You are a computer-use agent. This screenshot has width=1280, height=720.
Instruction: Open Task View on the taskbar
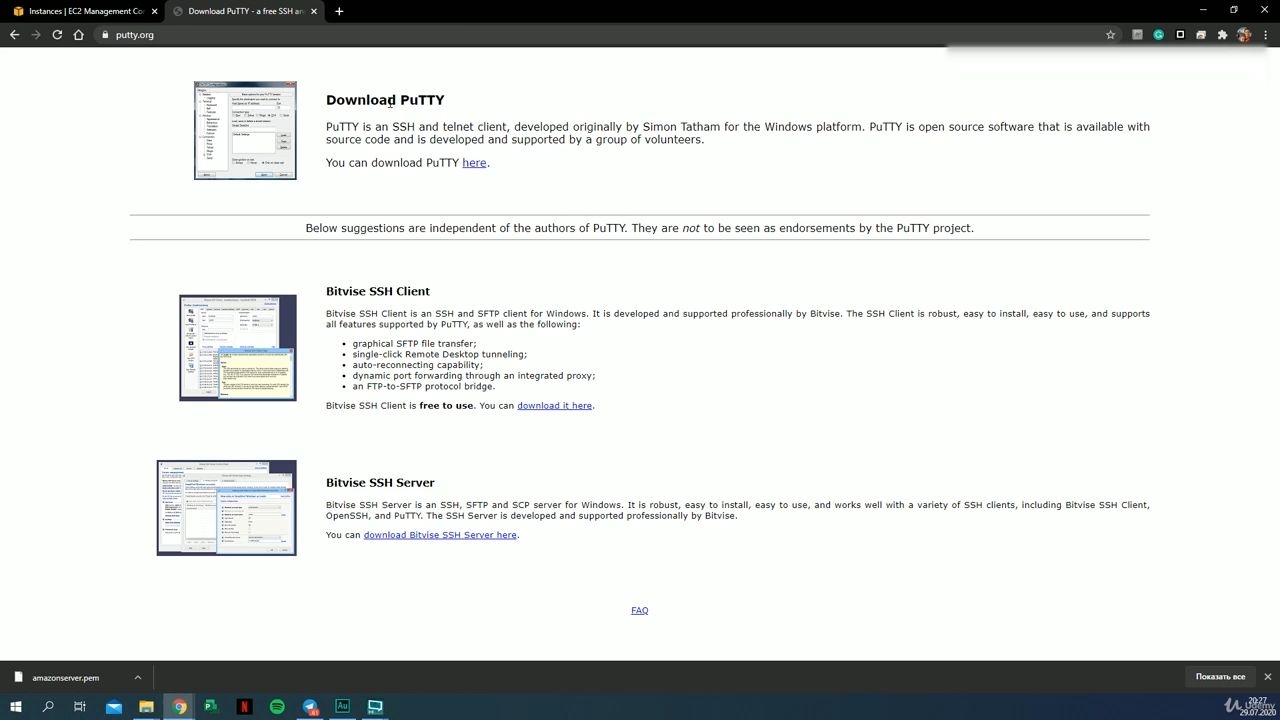pyautogui.click(x=80, y=707)
